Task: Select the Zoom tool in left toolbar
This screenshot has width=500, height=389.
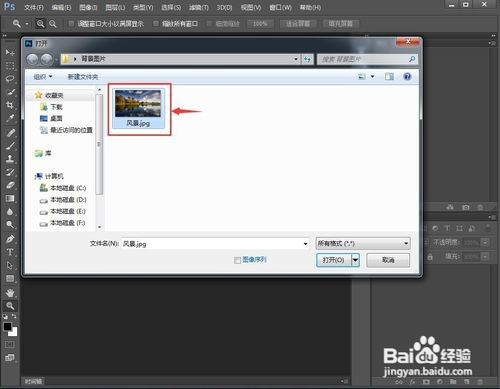Action: [10, 306]
